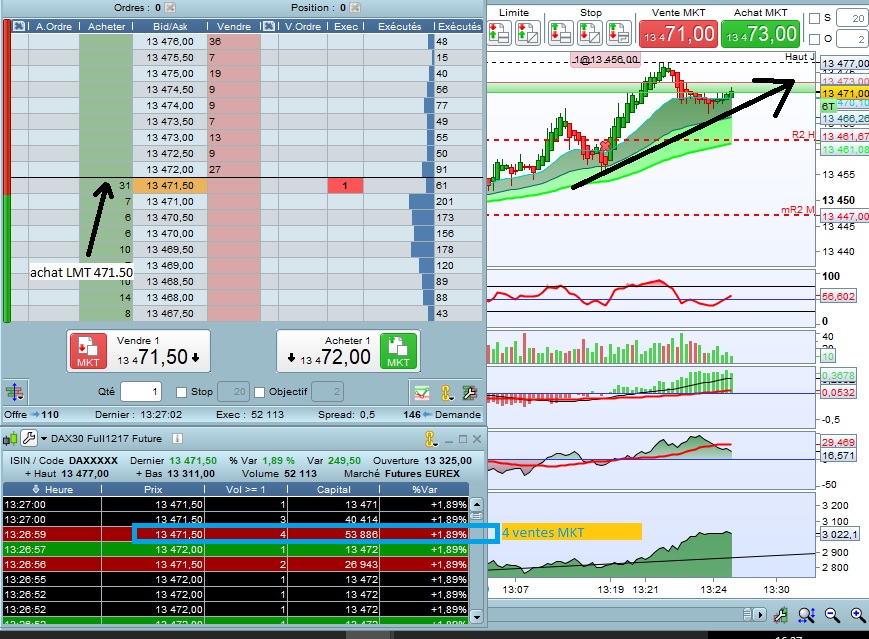Place second Limite order icon

[x=527, y=33]
